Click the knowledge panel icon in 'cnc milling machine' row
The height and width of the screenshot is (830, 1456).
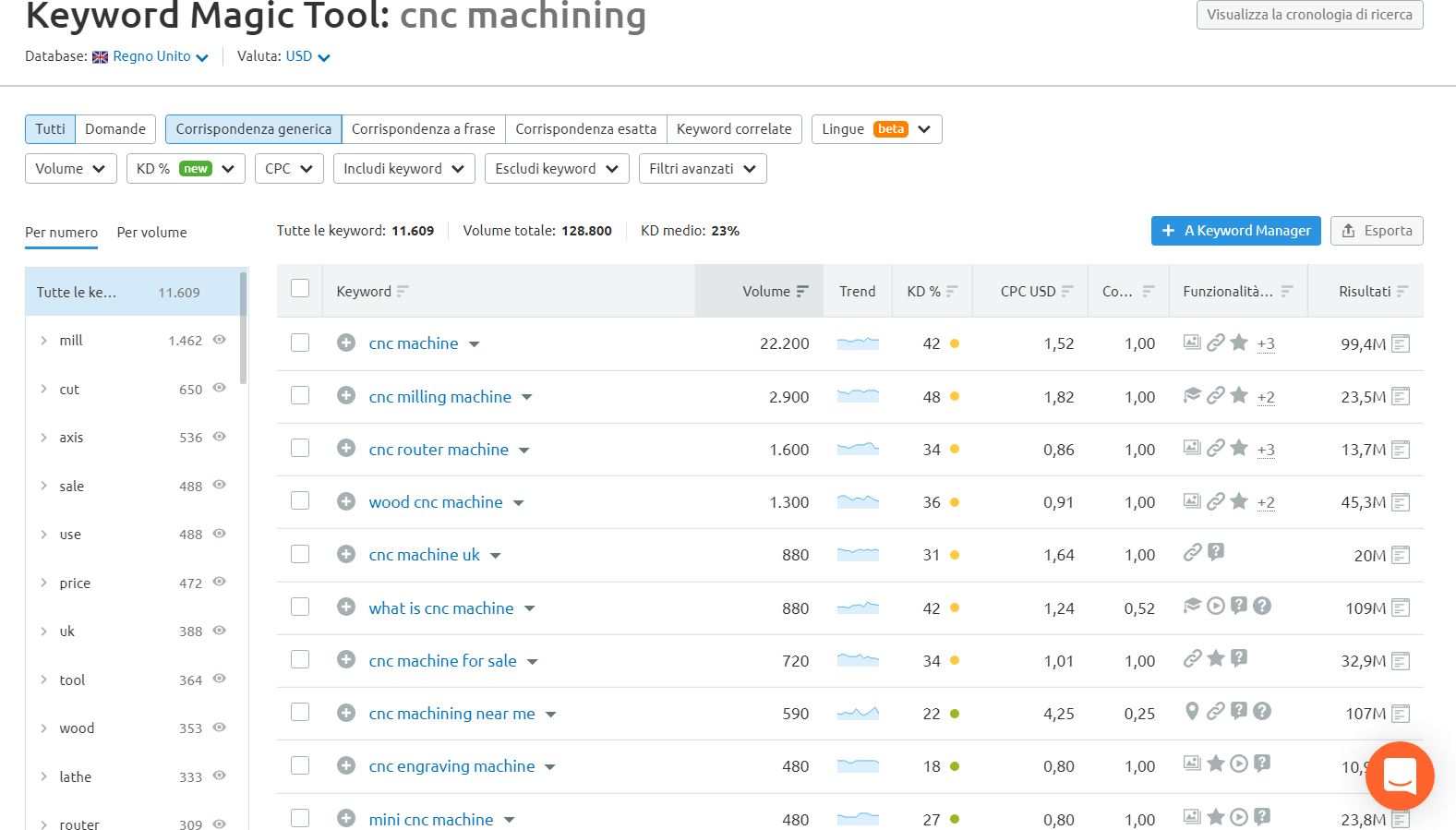click(x=1192, y=395)
